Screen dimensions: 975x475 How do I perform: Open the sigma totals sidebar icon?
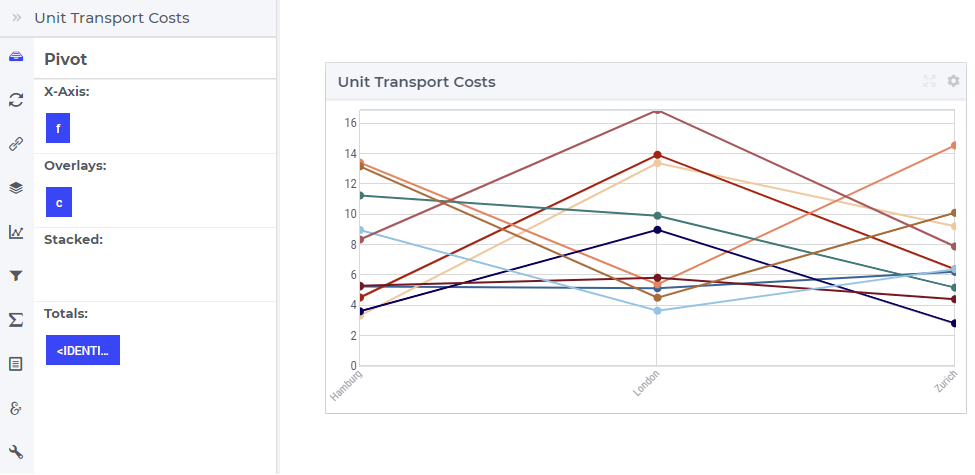[16, 320]
